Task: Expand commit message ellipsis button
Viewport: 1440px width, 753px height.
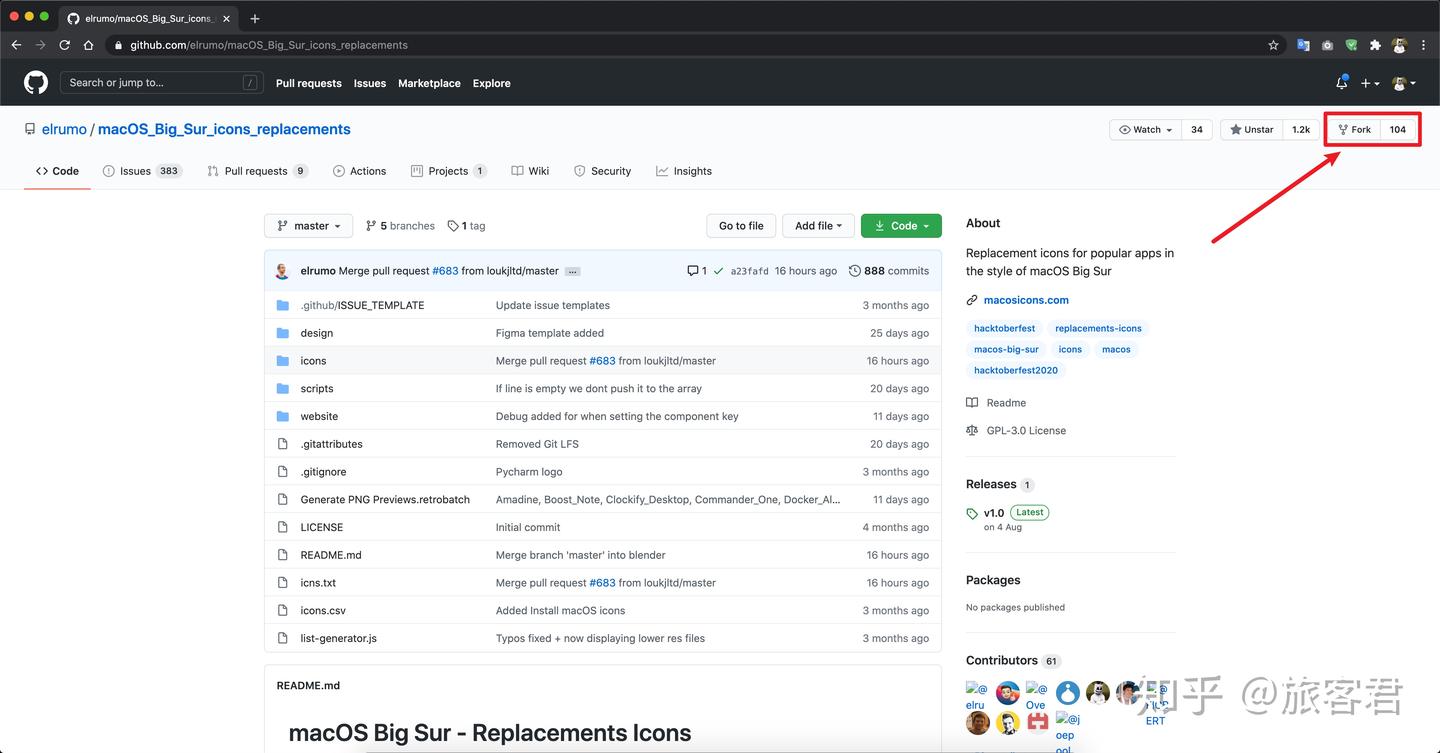Action: (x=572, y=271)
